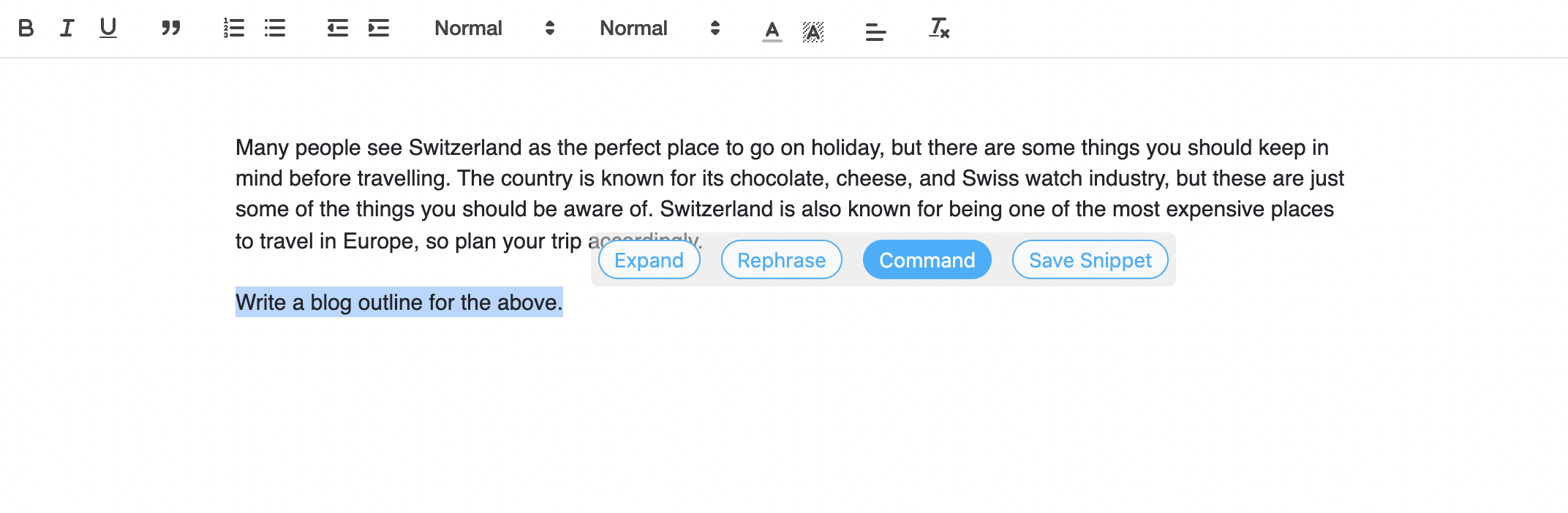Increase paragraph indent
Screen dimensions: 1568x513
[379, 28]
